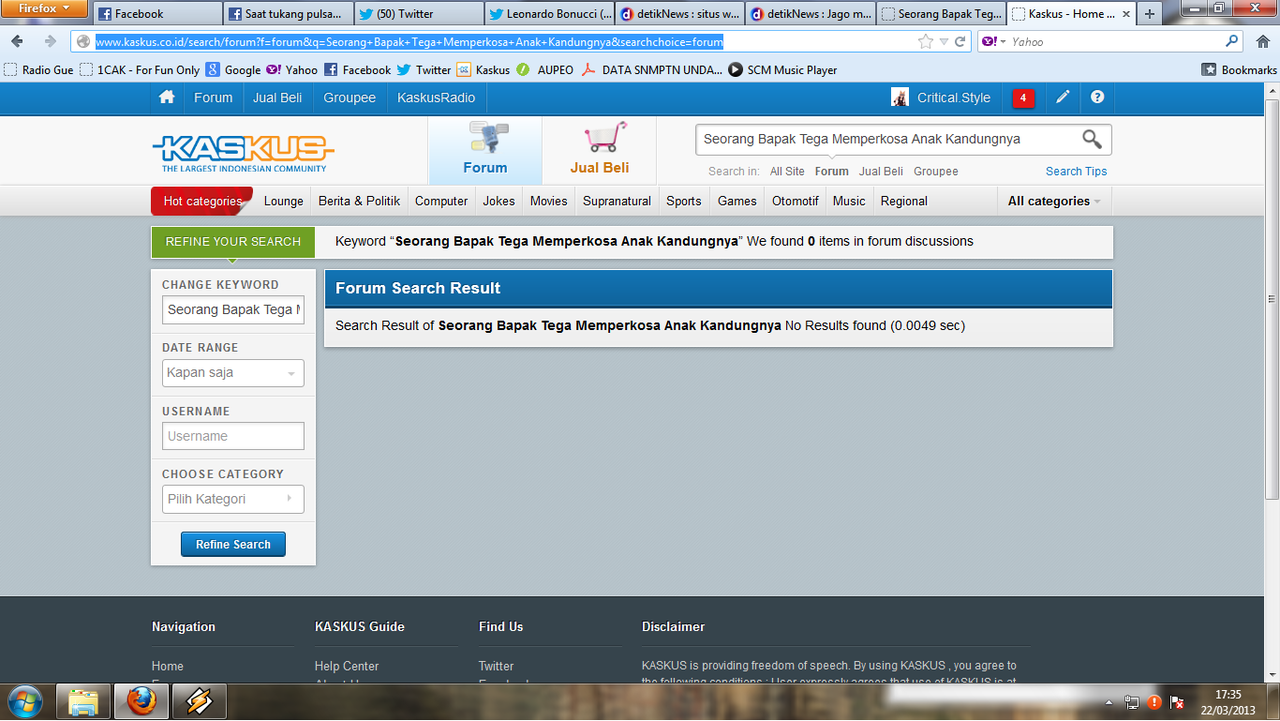Switch to the "(50) Twitter" browser tab

[417, 14]
